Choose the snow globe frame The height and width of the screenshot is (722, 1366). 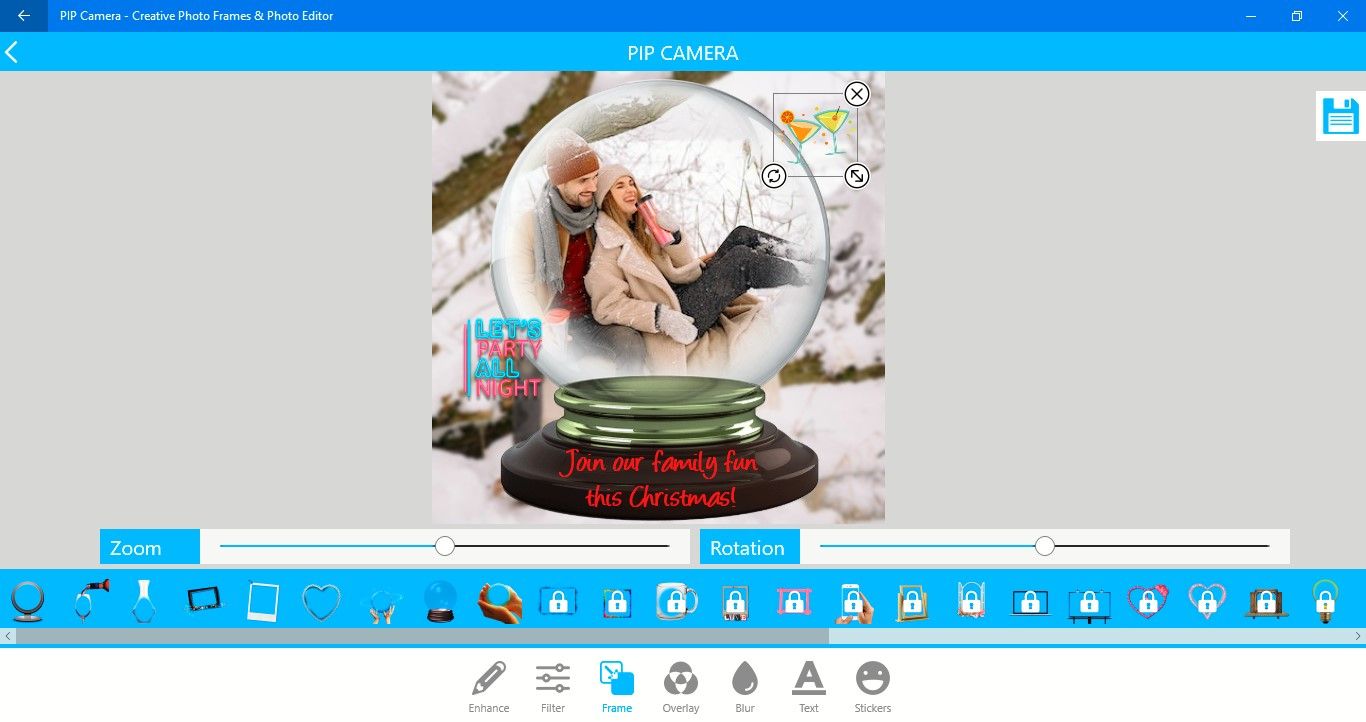440,602
